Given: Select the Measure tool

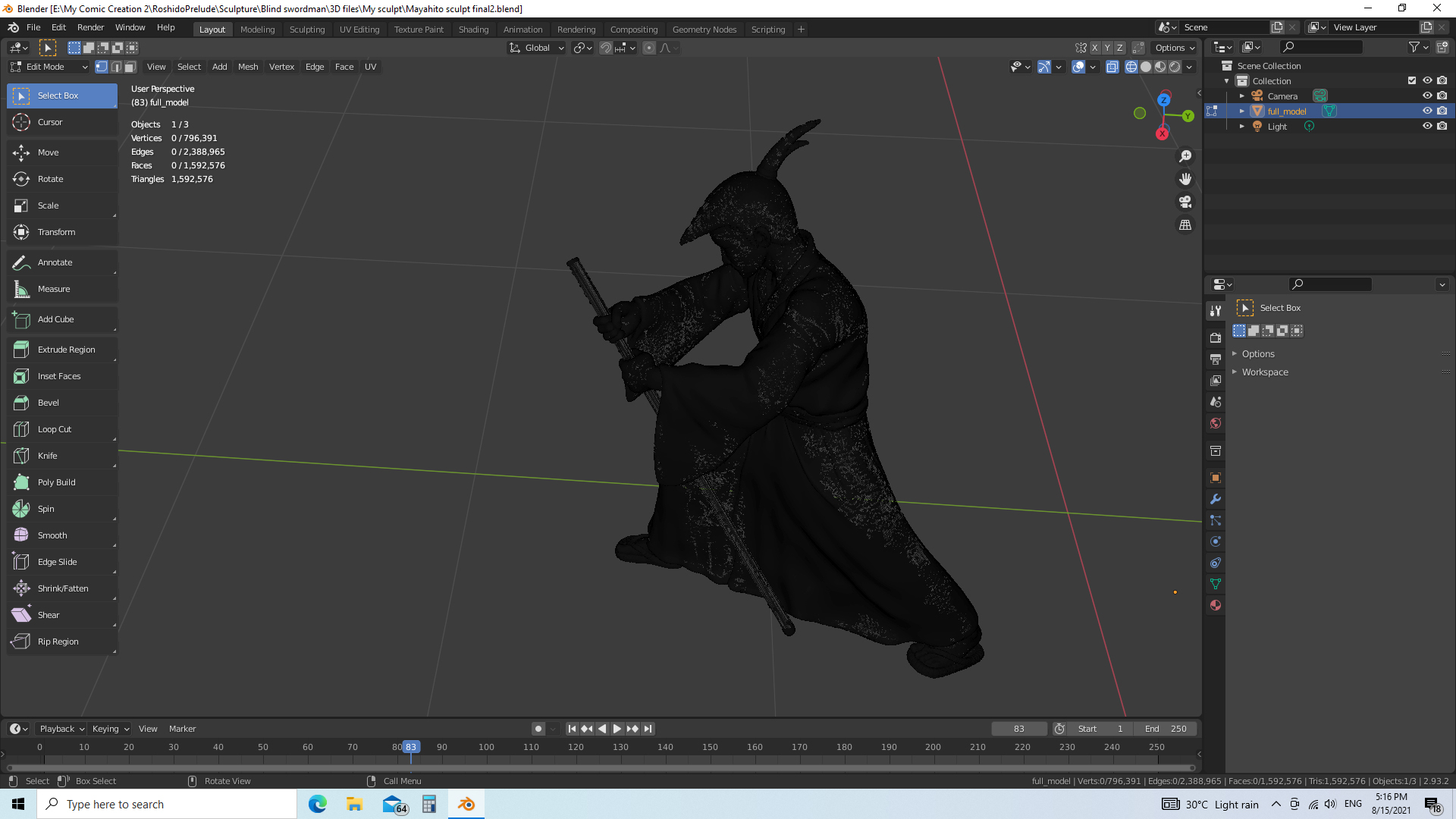Looking at the screenshot, I should pos(62,289).
